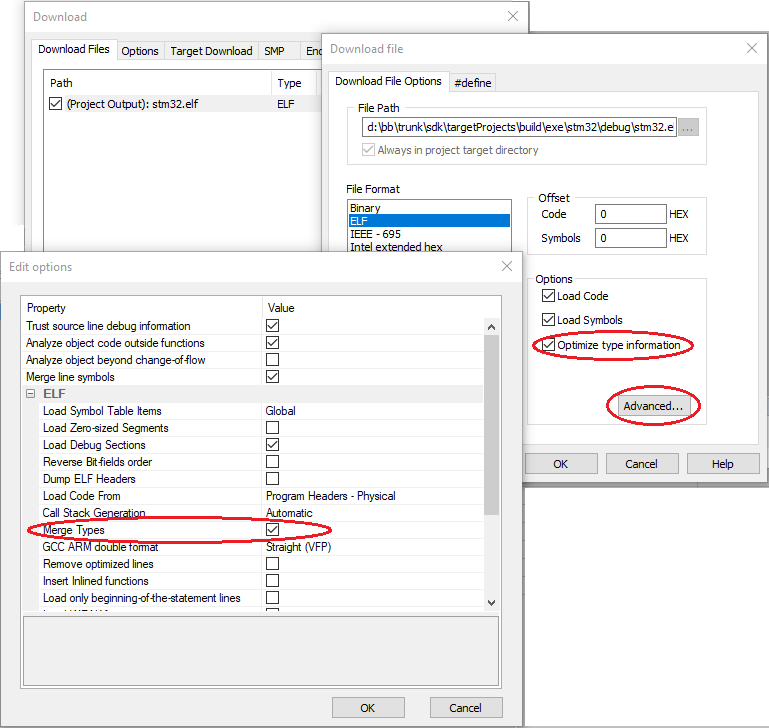Enable Load Zero-sized Segments
The image size is (769, 728).
272,428
